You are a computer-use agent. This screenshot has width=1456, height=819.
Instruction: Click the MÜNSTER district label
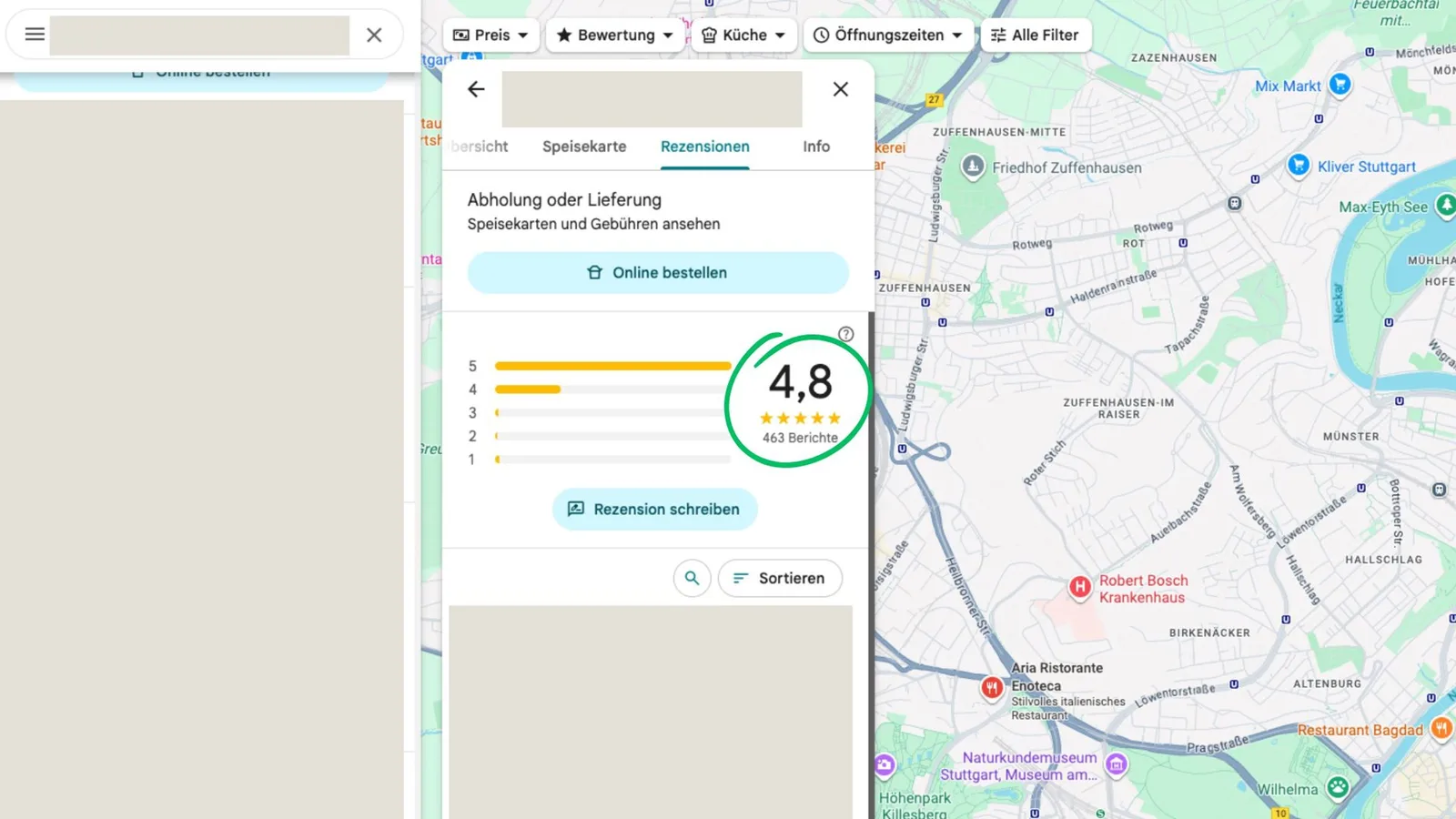pos(1350,436)
